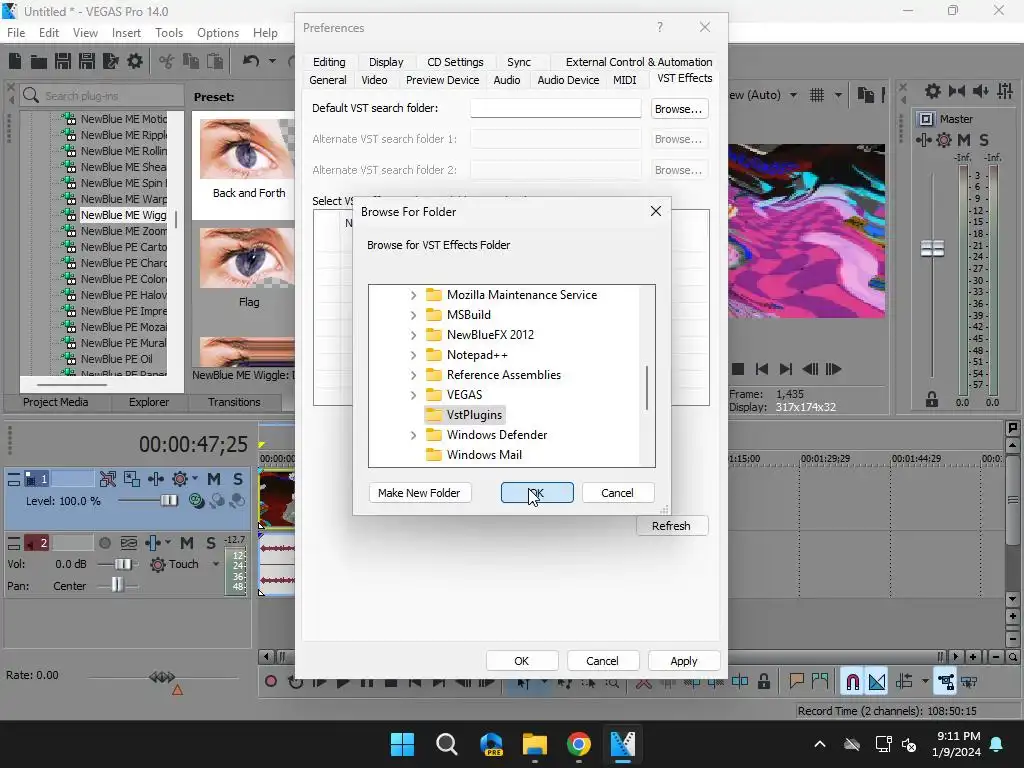Solo audio track 2
This screenshot has height=768, width=1024.
[x=210, y=543]
